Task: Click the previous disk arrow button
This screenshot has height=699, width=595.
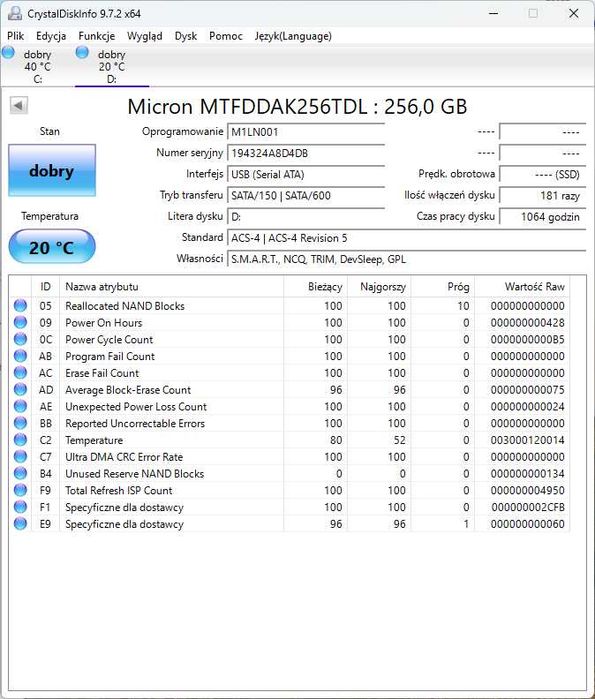Action: coord(19,106)
